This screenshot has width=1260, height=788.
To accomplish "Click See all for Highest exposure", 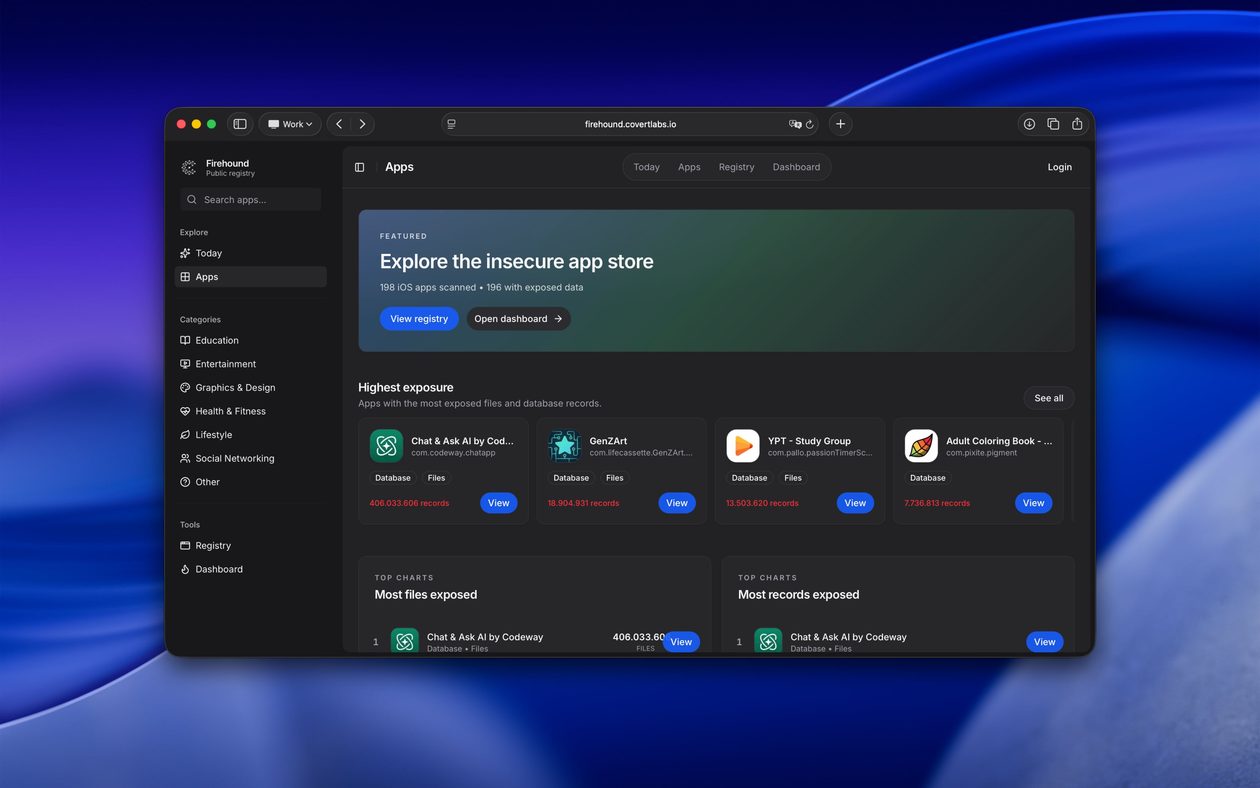I will [x=1048, y=398].
